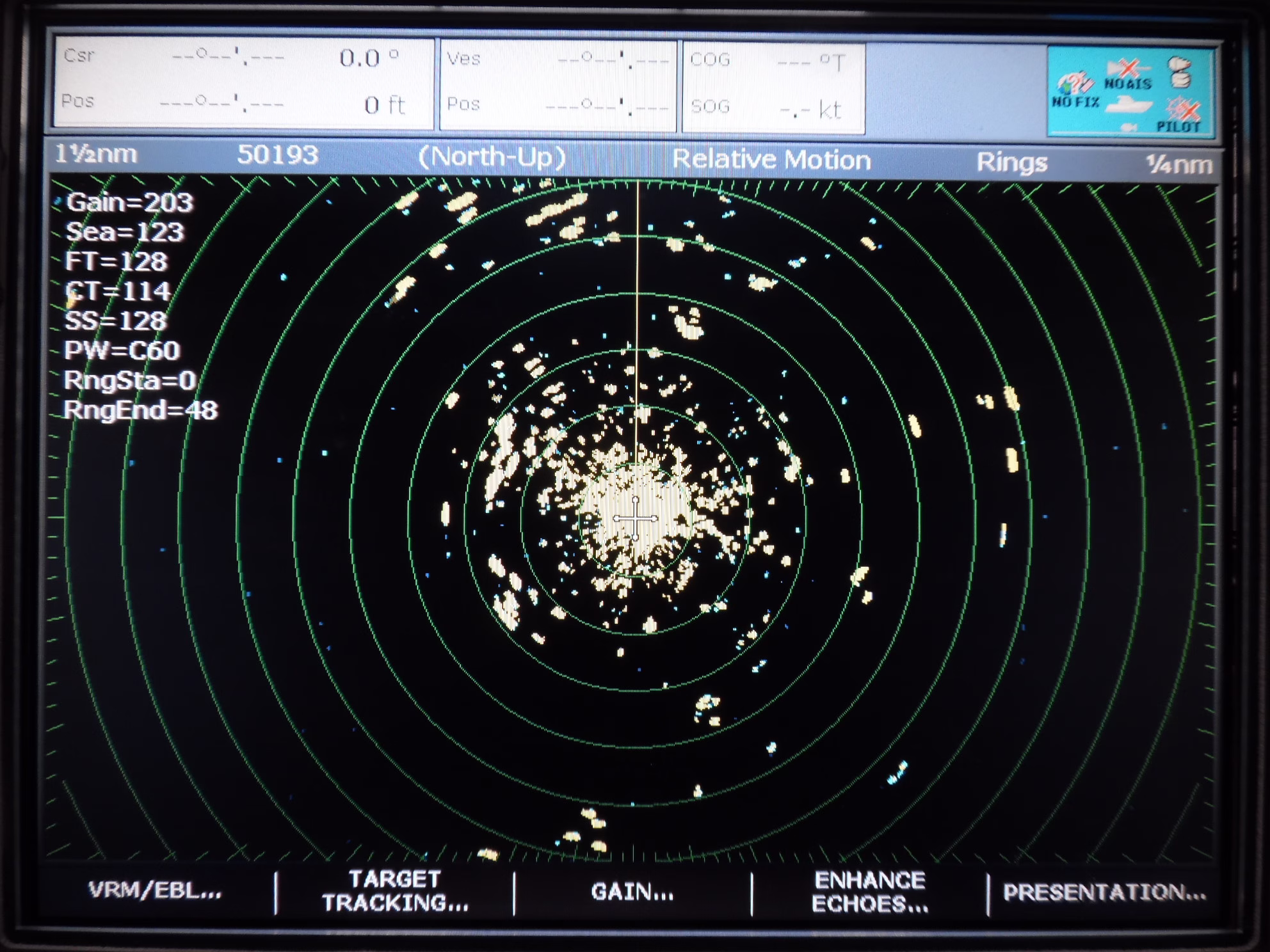Tap the Relative Motion mode label
1270x952 pixels.
point(771,159)
